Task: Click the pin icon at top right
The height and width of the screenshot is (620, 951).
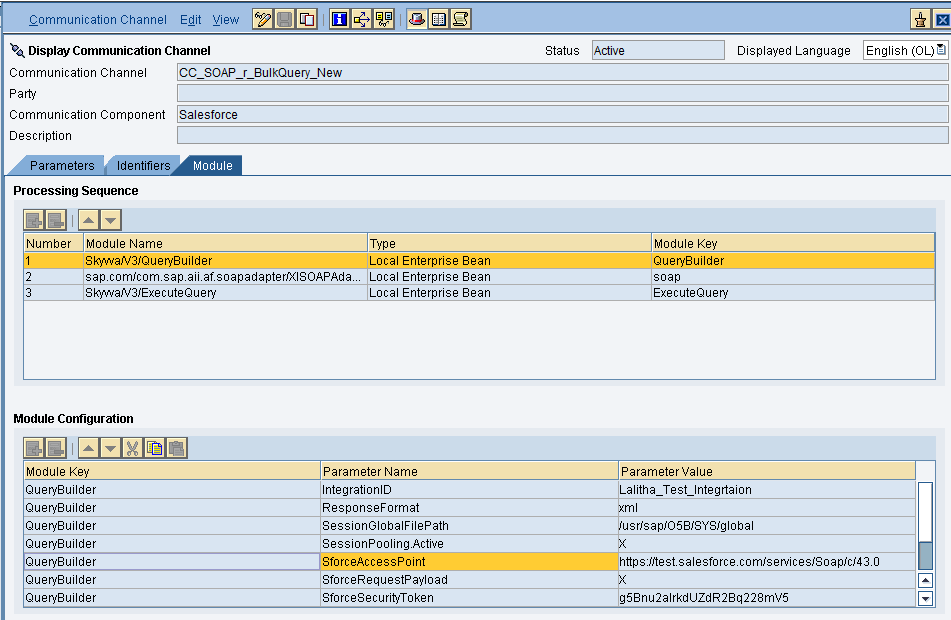Action: (x=919, y=19)
